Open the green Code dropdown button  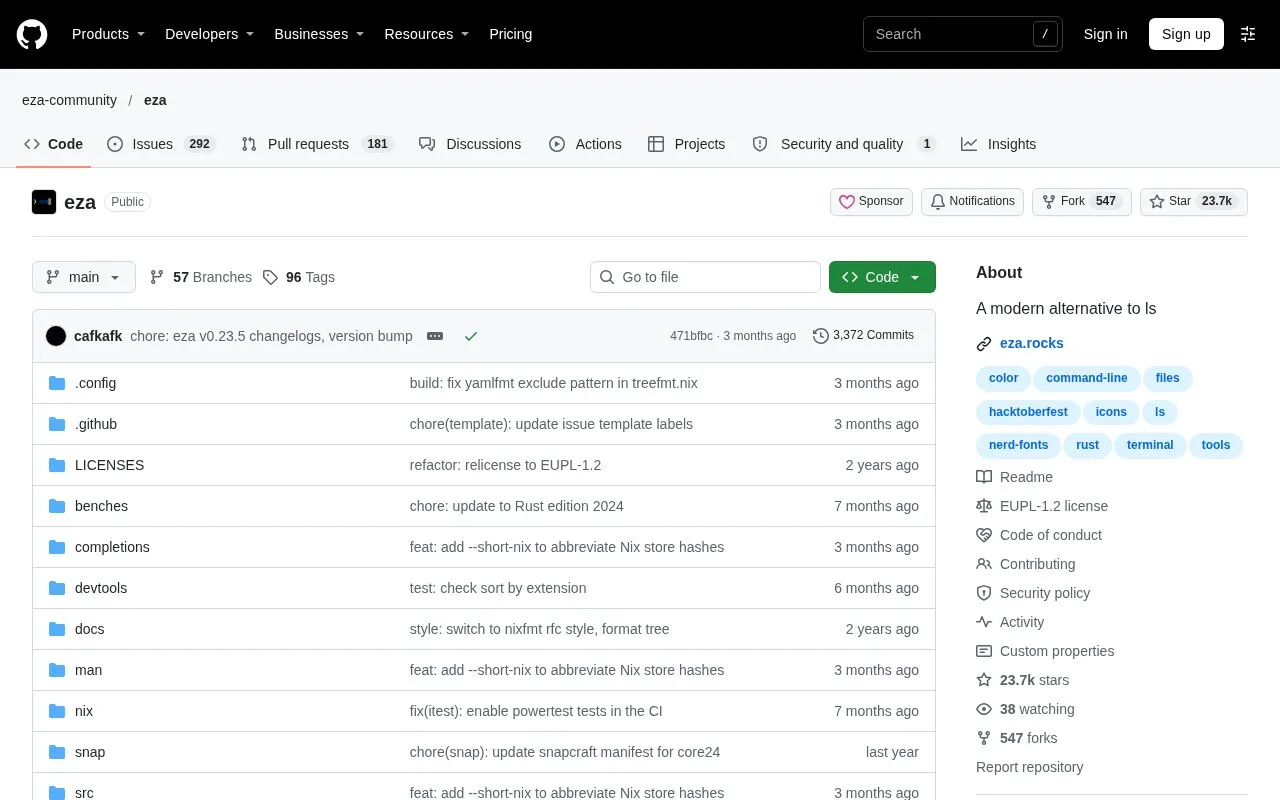point(882,277)
